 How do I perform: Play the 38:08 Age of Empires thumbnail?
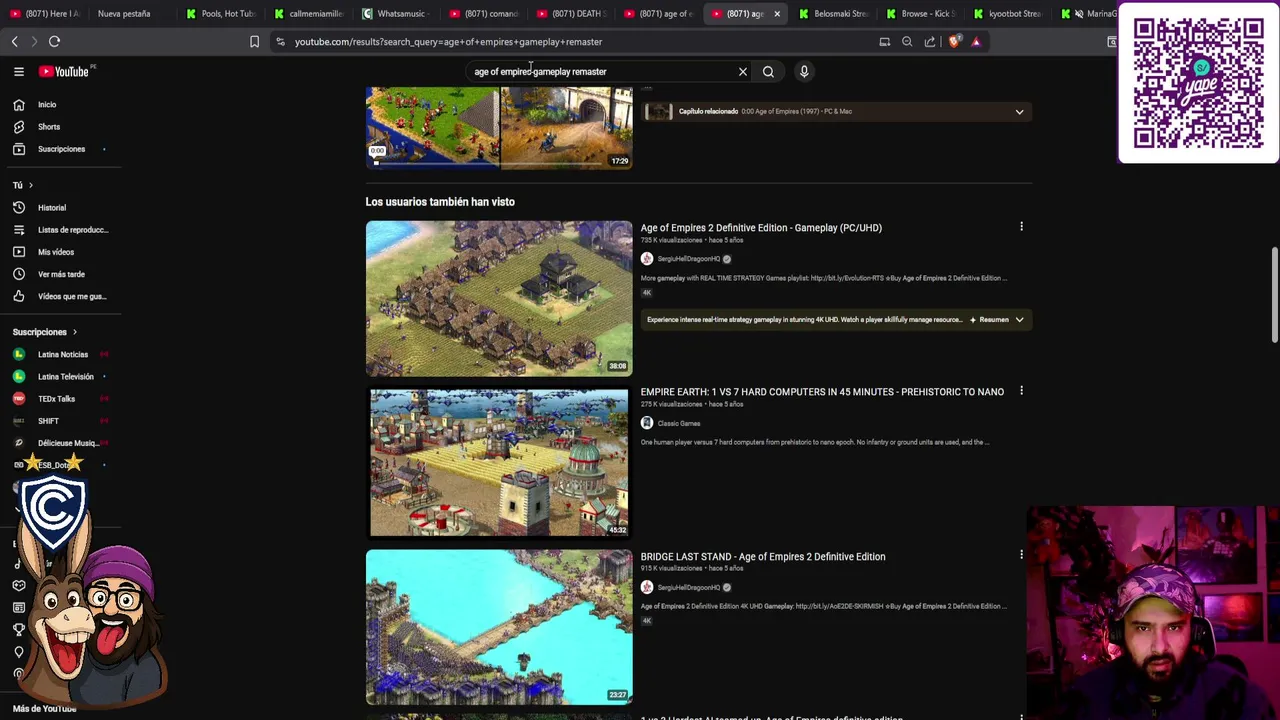coord(499,298)
